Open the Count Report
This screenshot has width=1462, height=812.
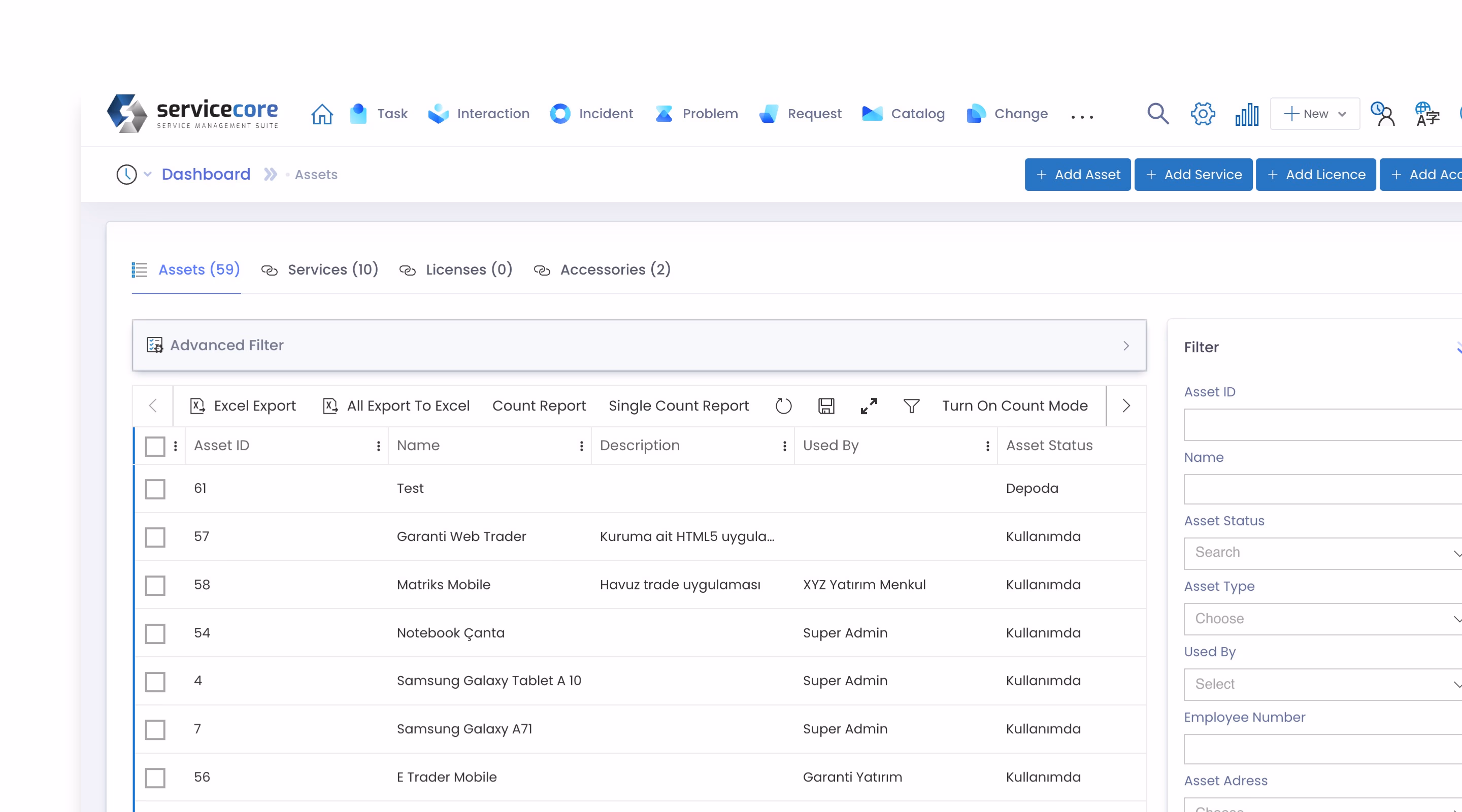coord(539,405)
